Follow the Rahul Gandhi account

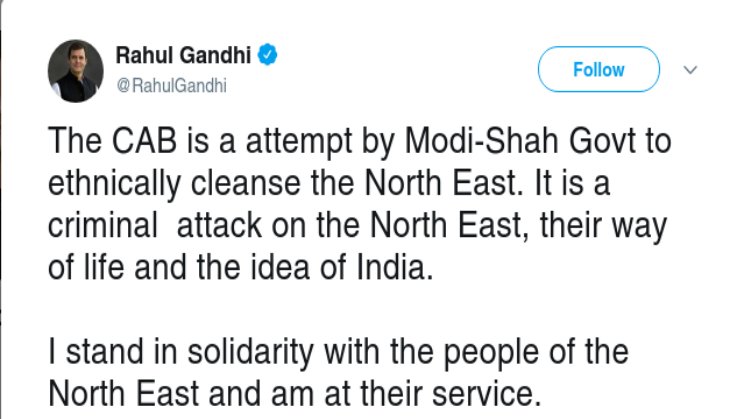[x=599, y=69]
